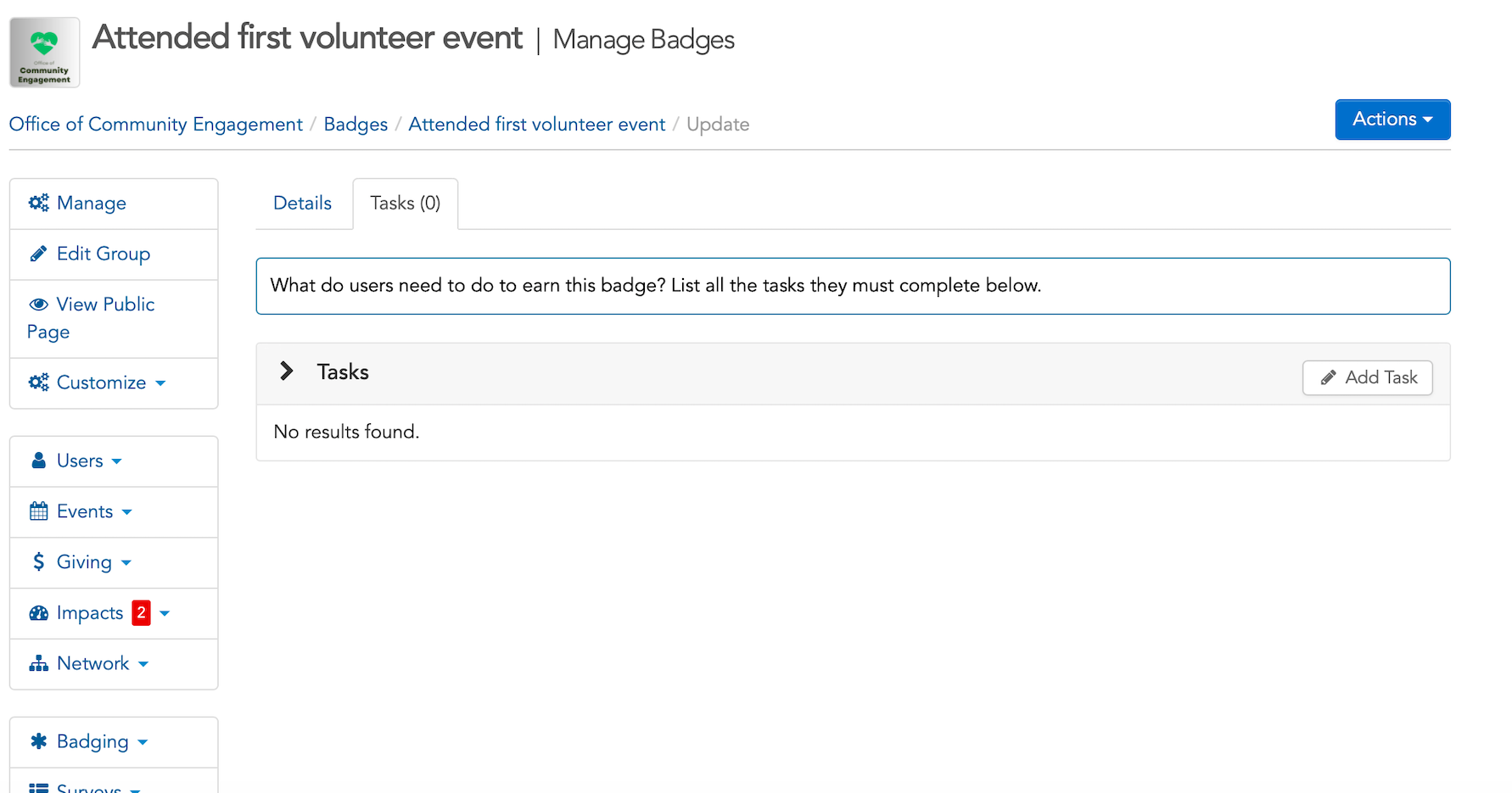This screenshot has height=793, width=1512.
Task: Click the Events calendar icon
Action: tap(38, 511)
